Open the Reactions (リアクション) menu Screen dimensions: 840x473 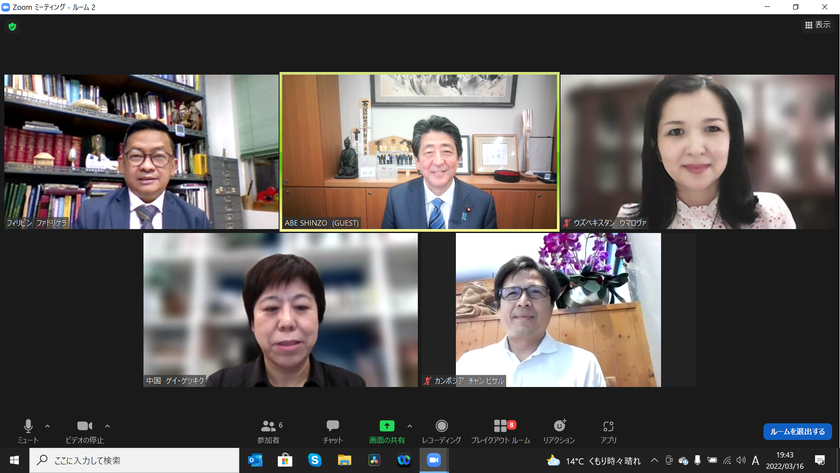tap(559, 431)
